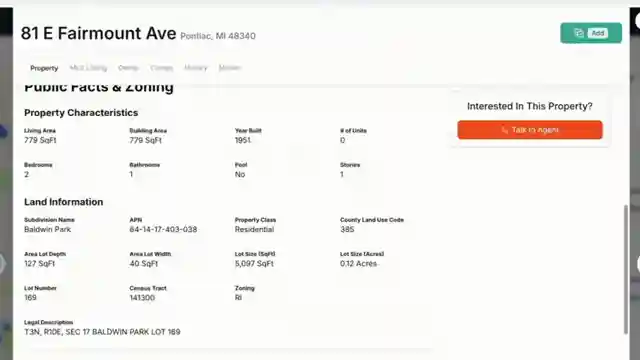
Task: Click the Pontiac, MI 48340 location text
Action: click(218, 36)
